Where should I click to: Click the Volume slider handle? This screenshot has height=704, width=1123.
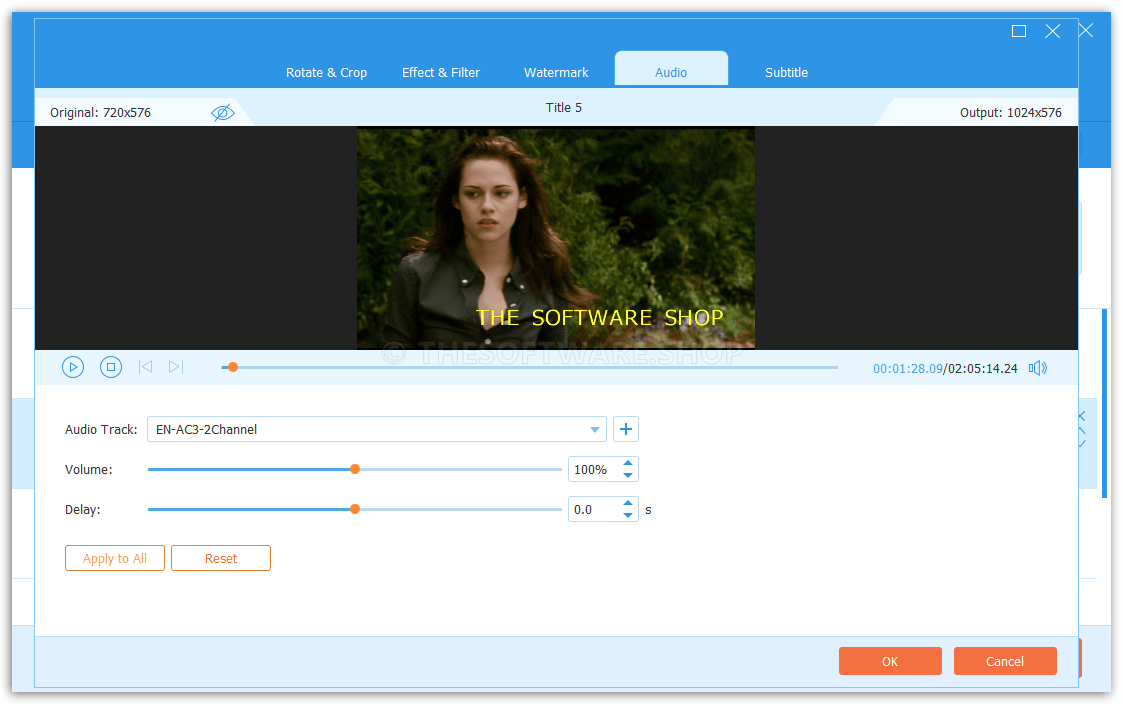point(355,468)
